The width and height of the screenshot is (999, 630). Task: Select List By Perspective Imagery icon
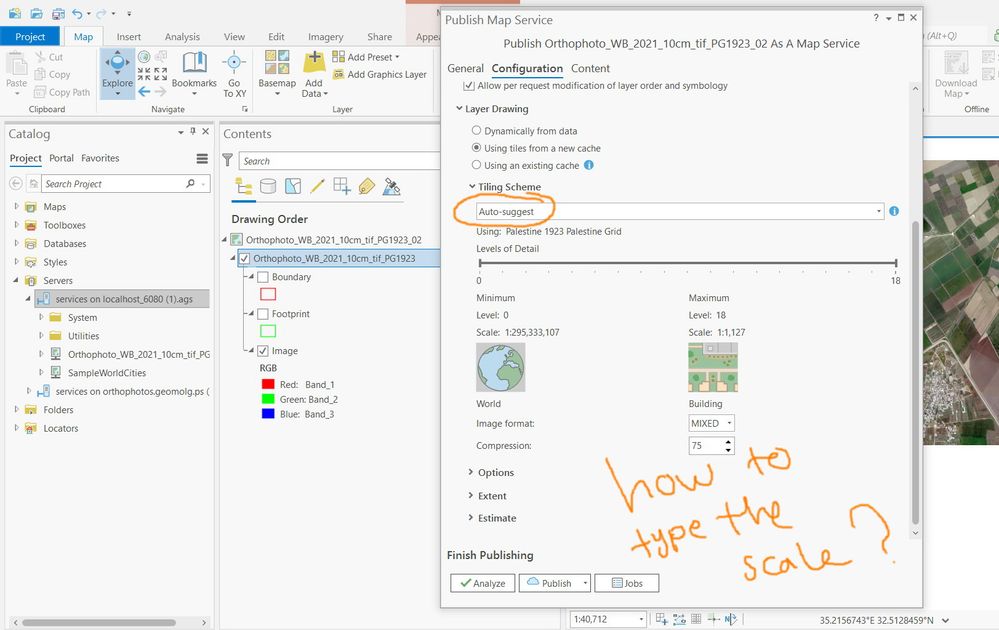tap(391, 186)
